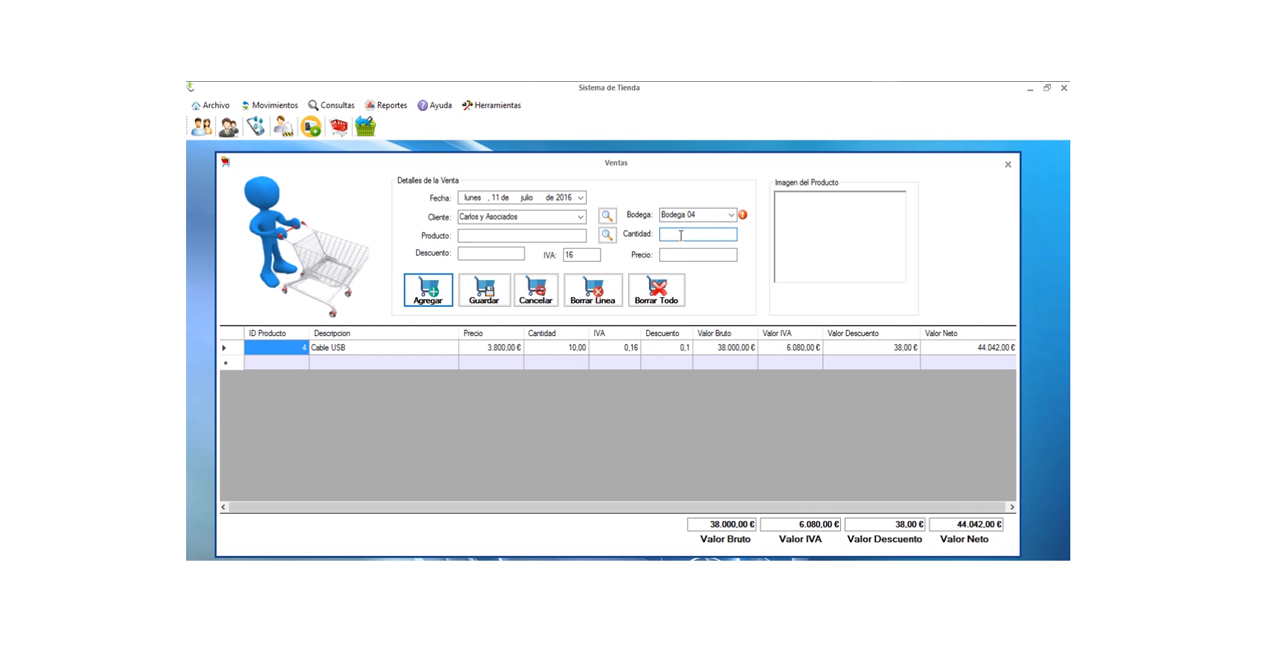Image resolution: width=1284 pixels, height=661 pixels.
Task: Click the magnifier search icon beside Producto
Action: click(x=607, y=235)
